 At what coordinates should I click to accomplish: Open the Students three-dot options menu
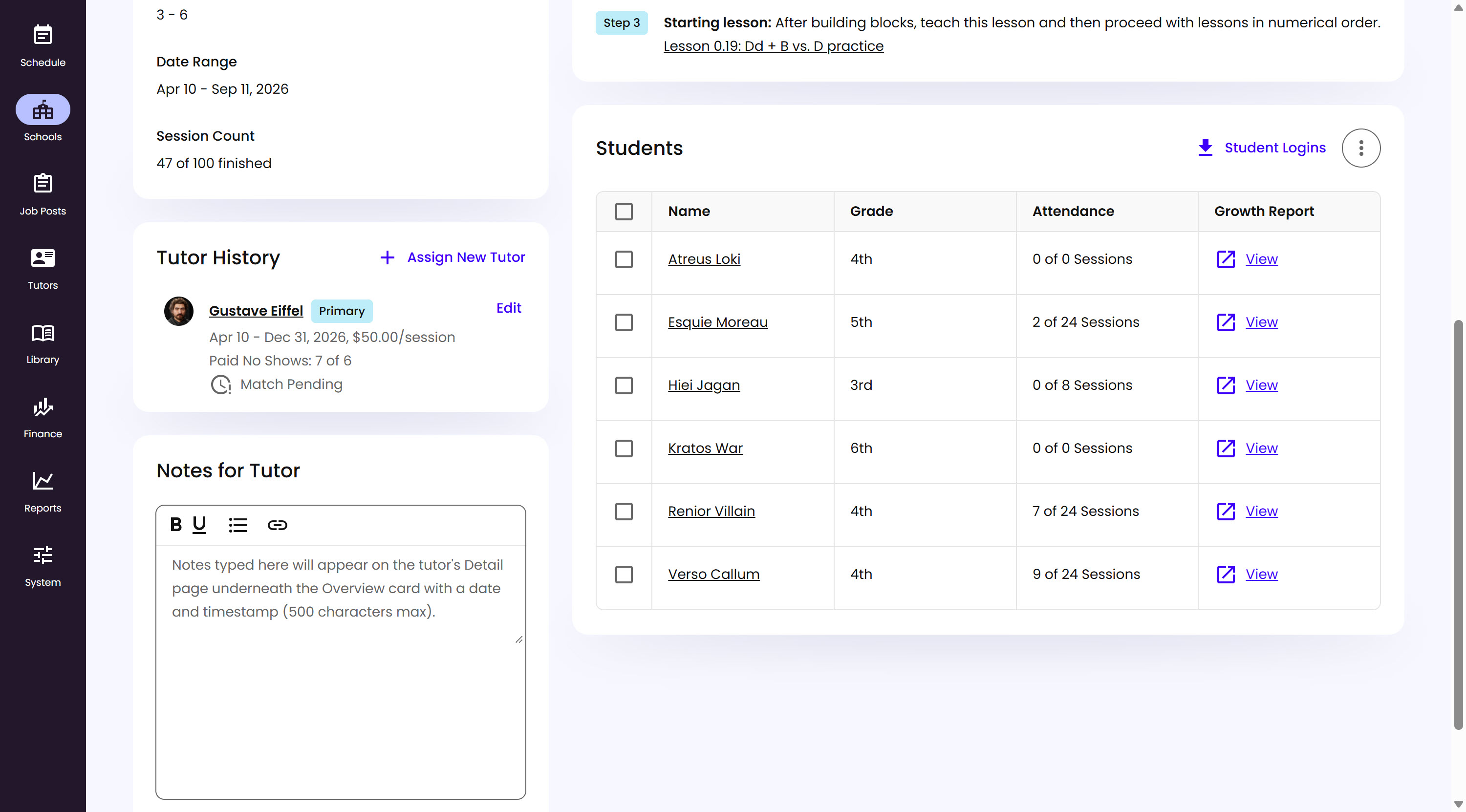[1361, 148]
